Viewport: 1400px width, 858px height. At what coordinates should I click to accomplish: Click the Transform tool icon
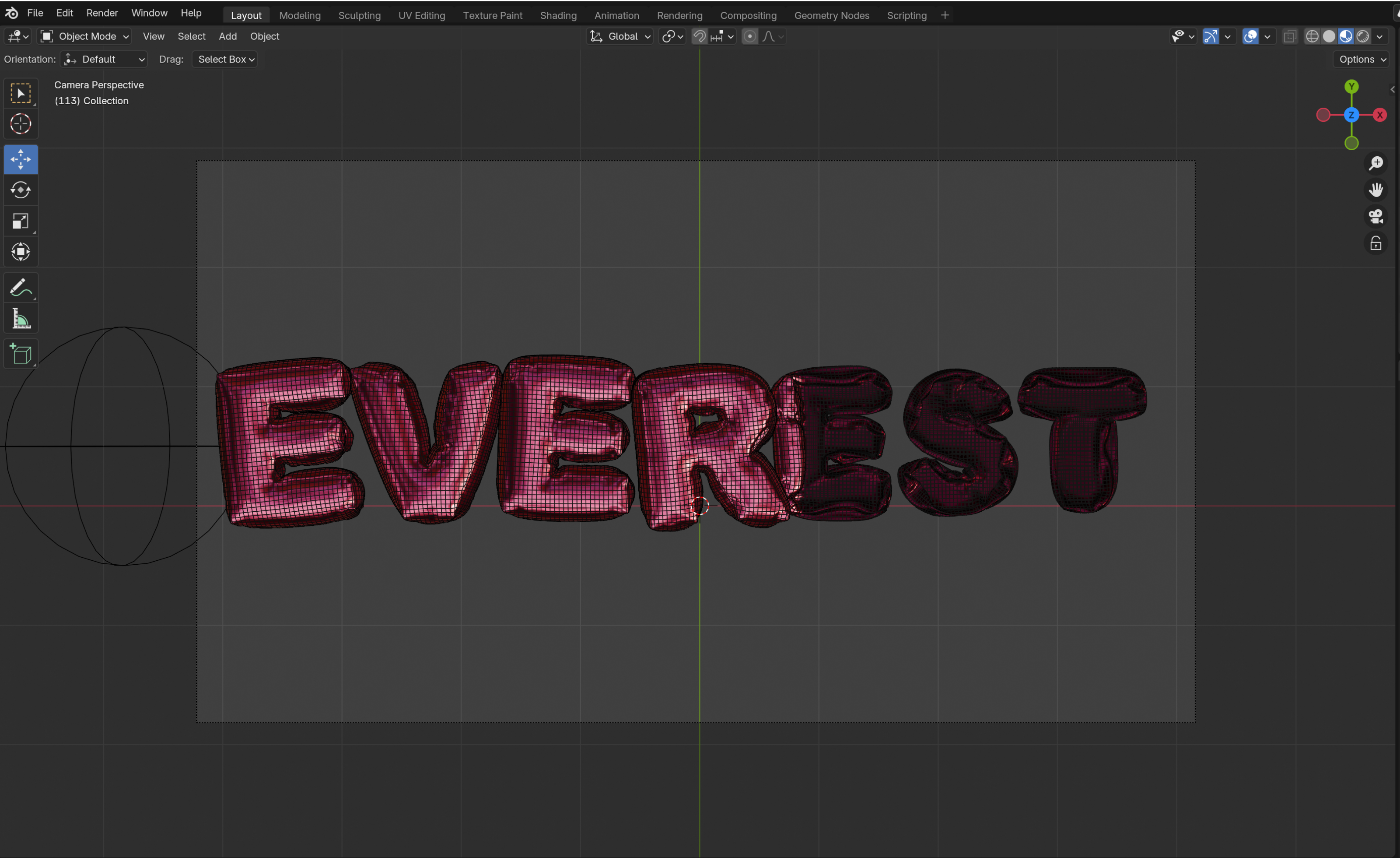(x=21, y=252)
